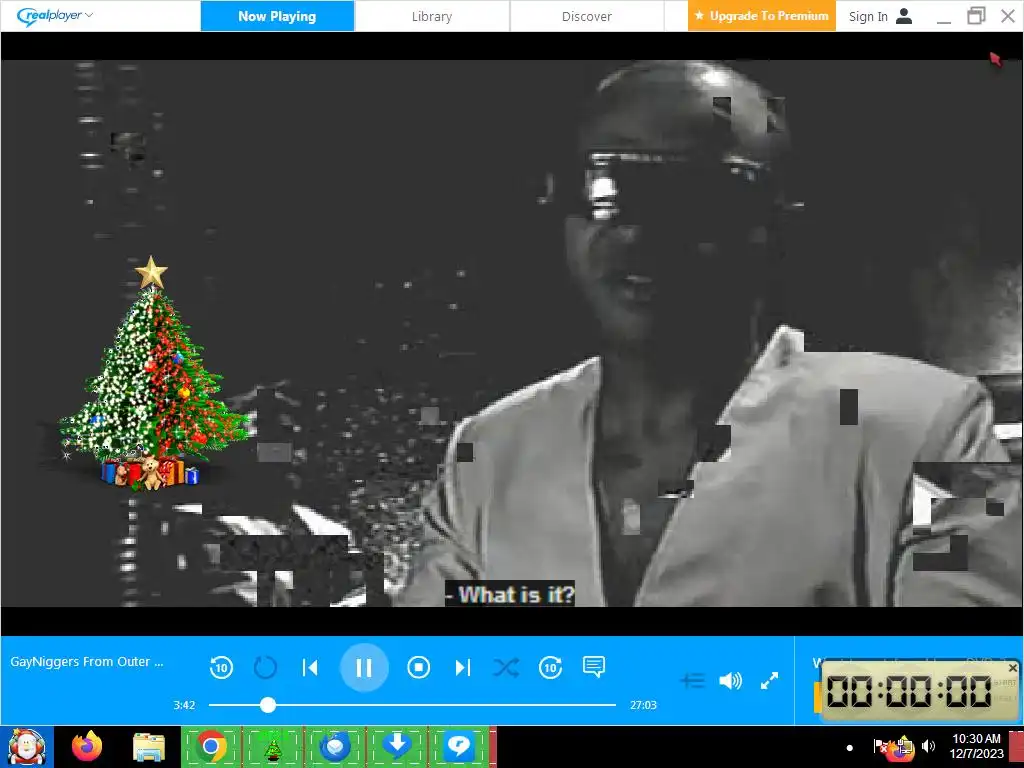Select the RealPlayer taskbar icon
The width and height of the screenshot is (1024, 768).
(x=459, y=747)
